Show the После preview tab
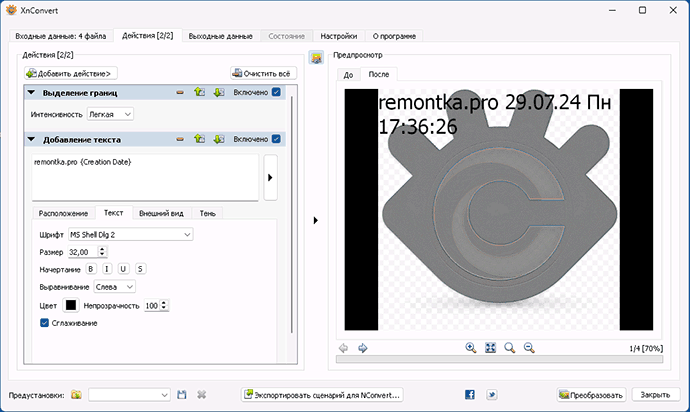690x412 pixels. pos(378,74)
